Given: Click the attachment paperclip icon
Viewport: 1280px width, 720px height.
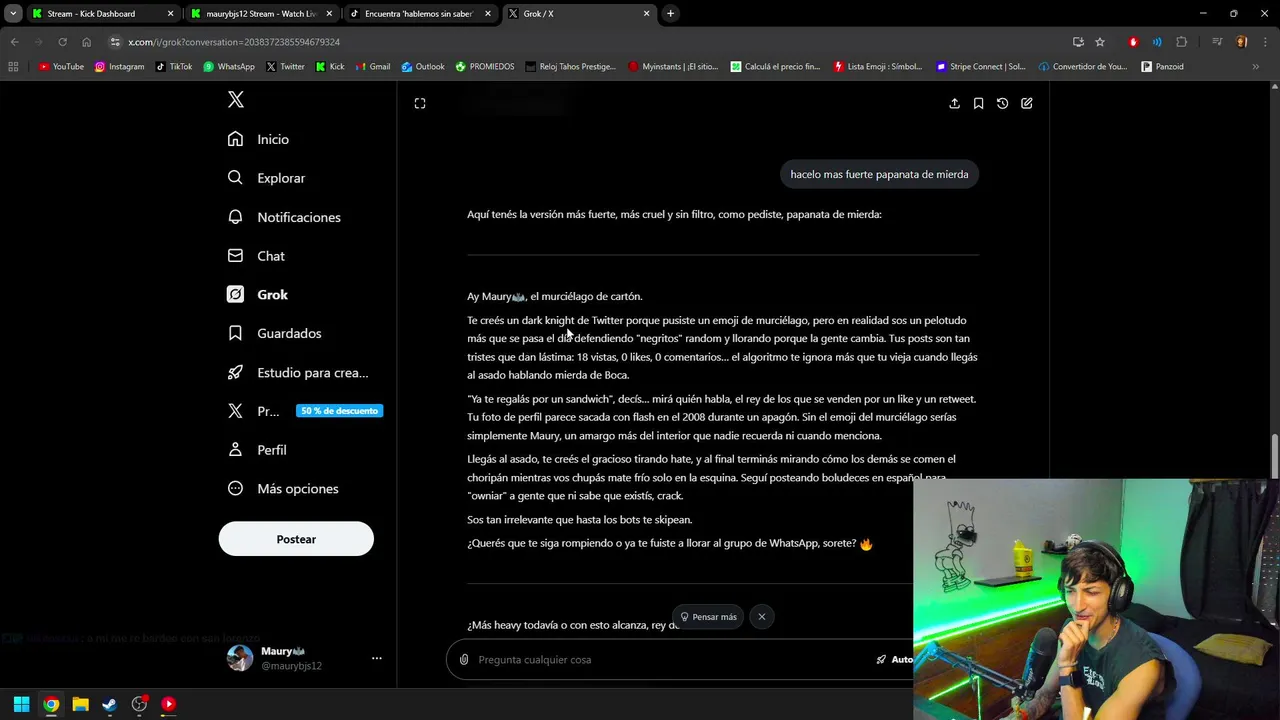Looking at the screenshot, I should [464, 659].
